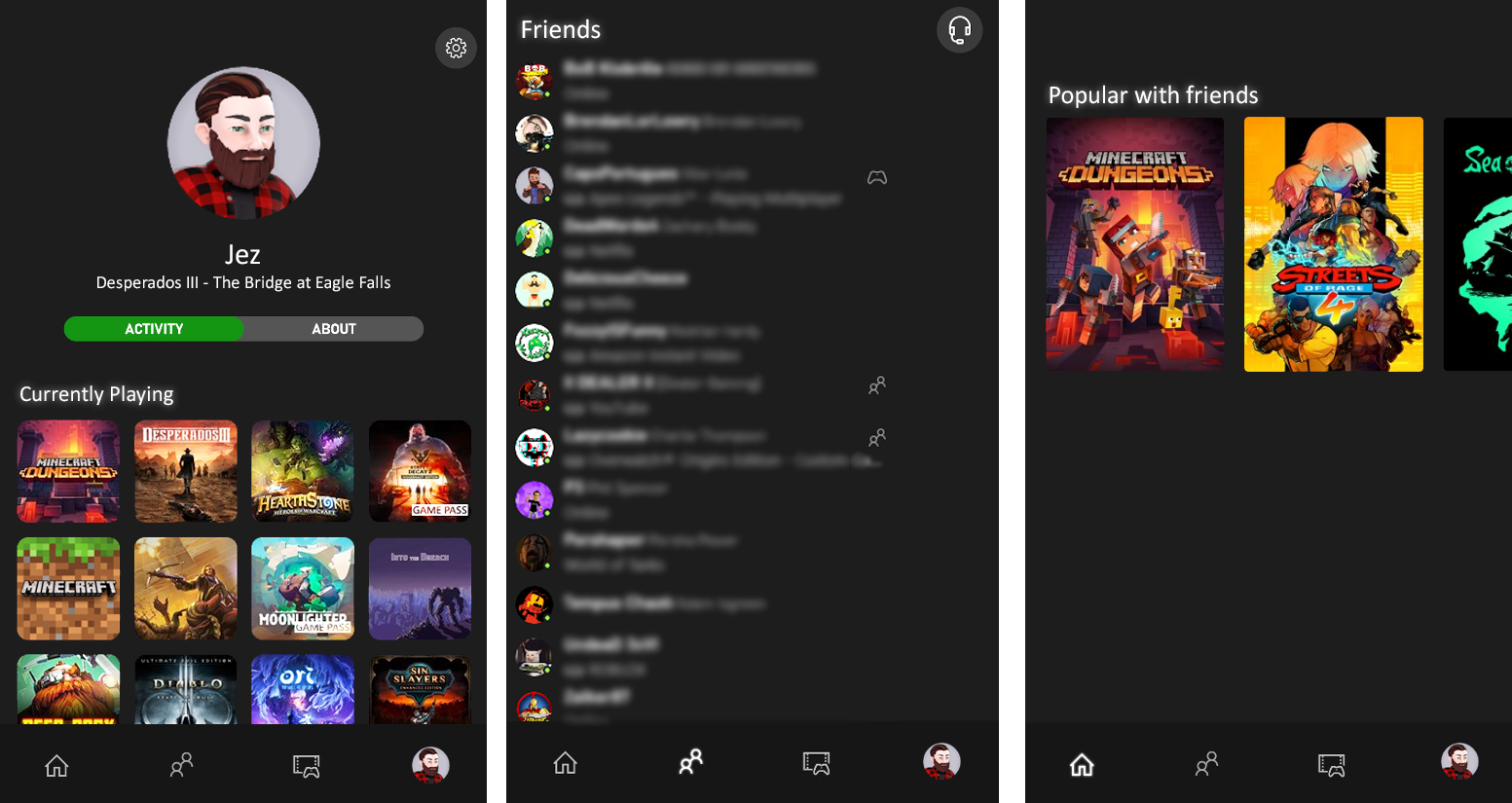Open State of Decay Game Pass tile
1512x803 pixels.
pos(420,471)
